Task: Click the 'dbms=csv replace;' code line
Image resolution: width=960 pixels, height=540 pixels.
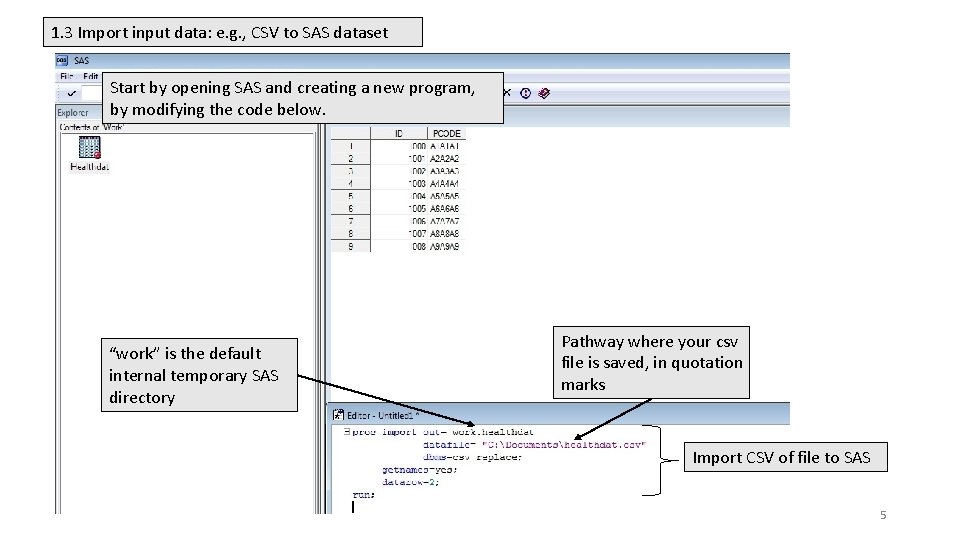Action: 472,457
